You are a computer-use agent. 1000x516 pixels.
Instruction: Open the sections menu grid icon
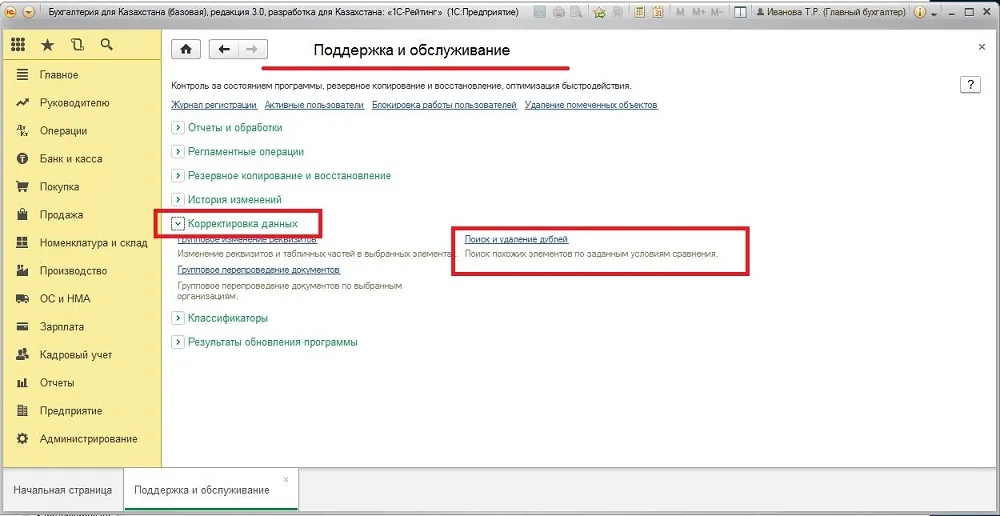click(18, 45)
